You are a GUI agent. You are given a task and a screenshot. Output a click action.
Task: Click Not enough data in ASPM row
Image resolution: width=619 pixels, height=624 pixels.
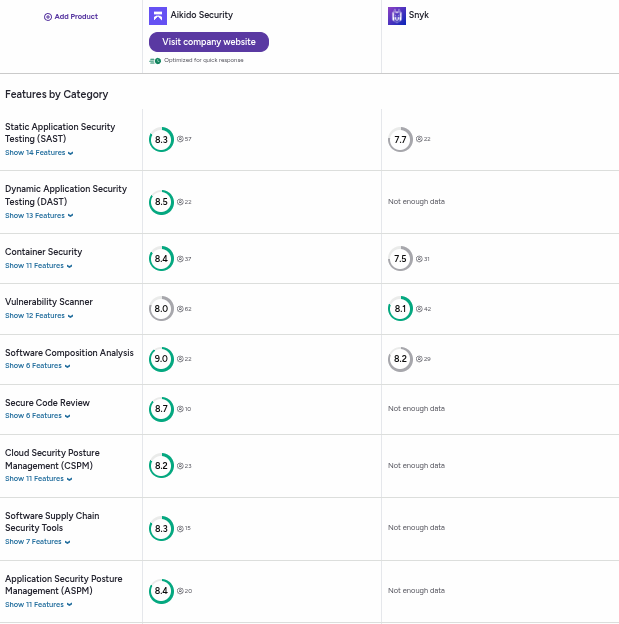(416, 591)
